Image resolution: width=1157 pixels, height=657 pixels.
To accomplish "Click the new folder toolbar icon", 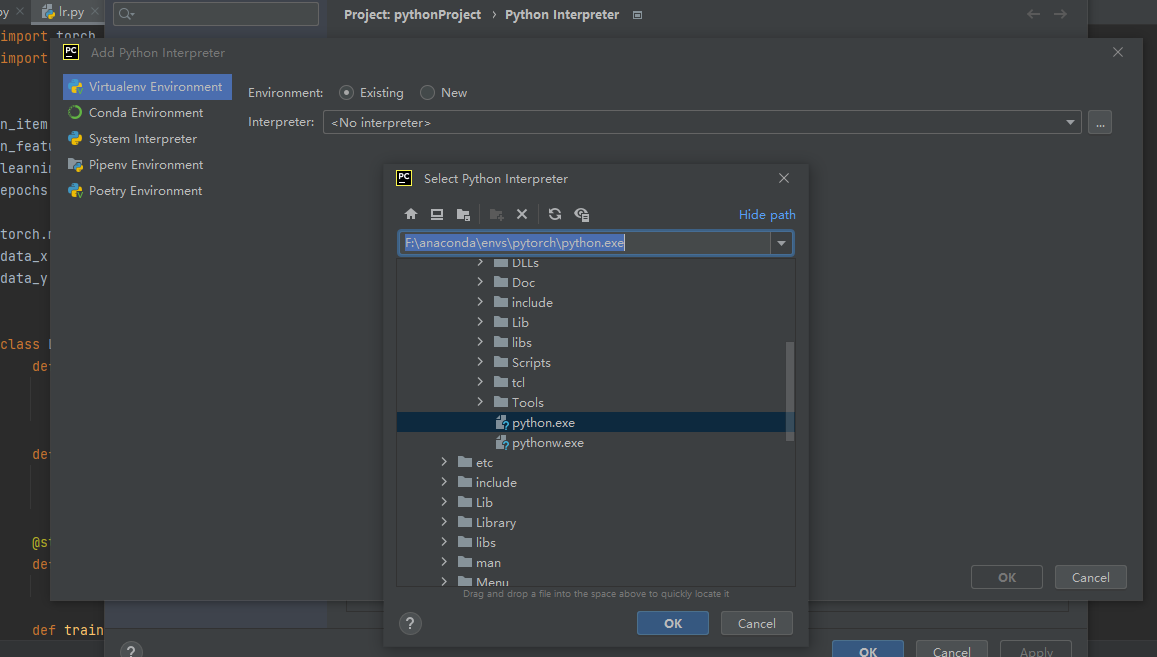I will (x=497, y=214).
